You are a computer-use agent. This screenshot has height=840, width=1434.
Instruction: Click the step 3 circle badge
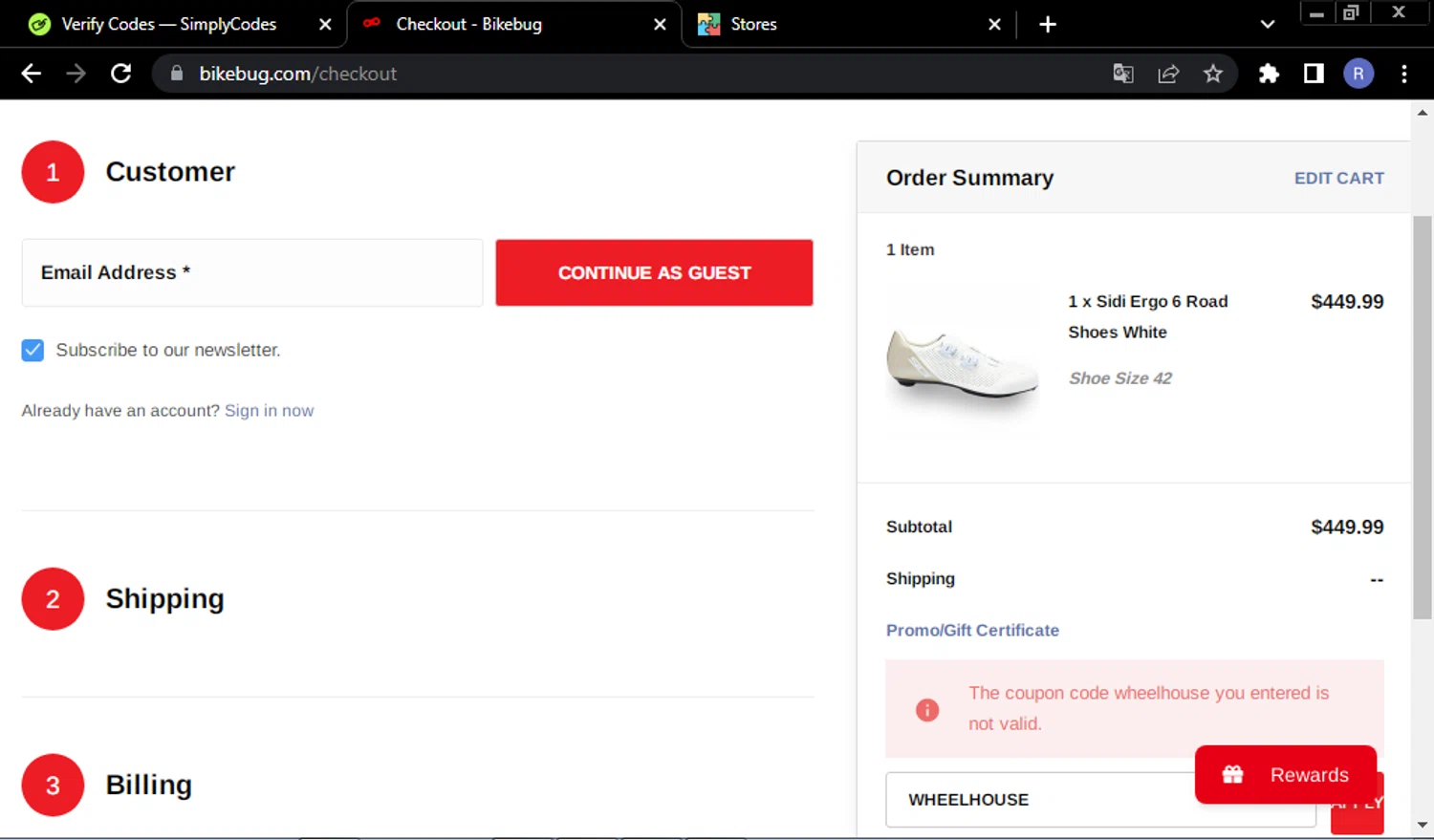tap(53, 785)
